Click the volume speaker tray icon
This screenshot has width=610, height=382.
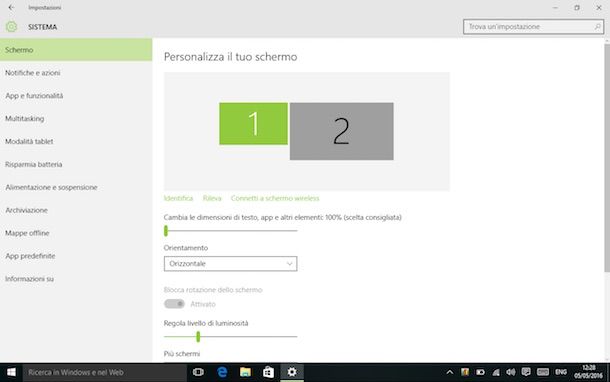510,372
